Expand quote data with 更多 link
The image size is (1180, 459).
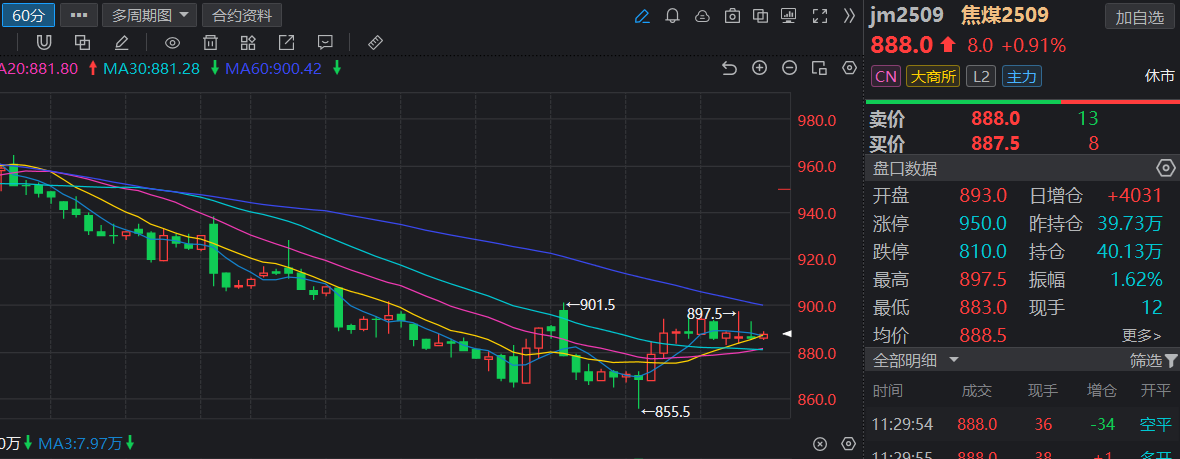point(1141,336)
